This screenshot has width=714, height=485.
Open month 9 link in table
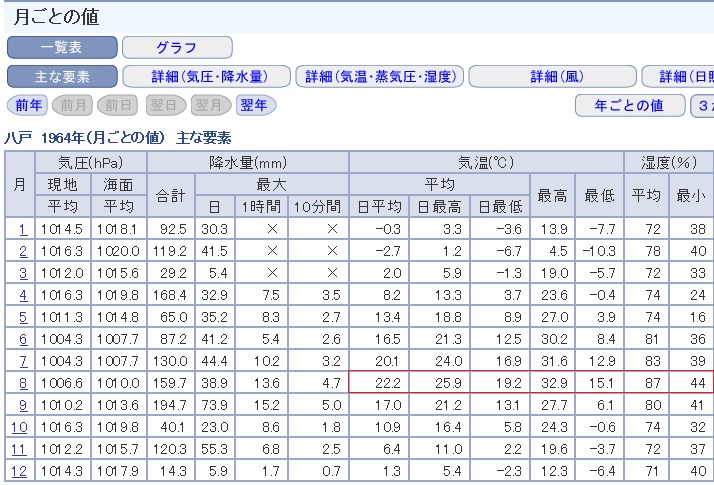(19, 405)
